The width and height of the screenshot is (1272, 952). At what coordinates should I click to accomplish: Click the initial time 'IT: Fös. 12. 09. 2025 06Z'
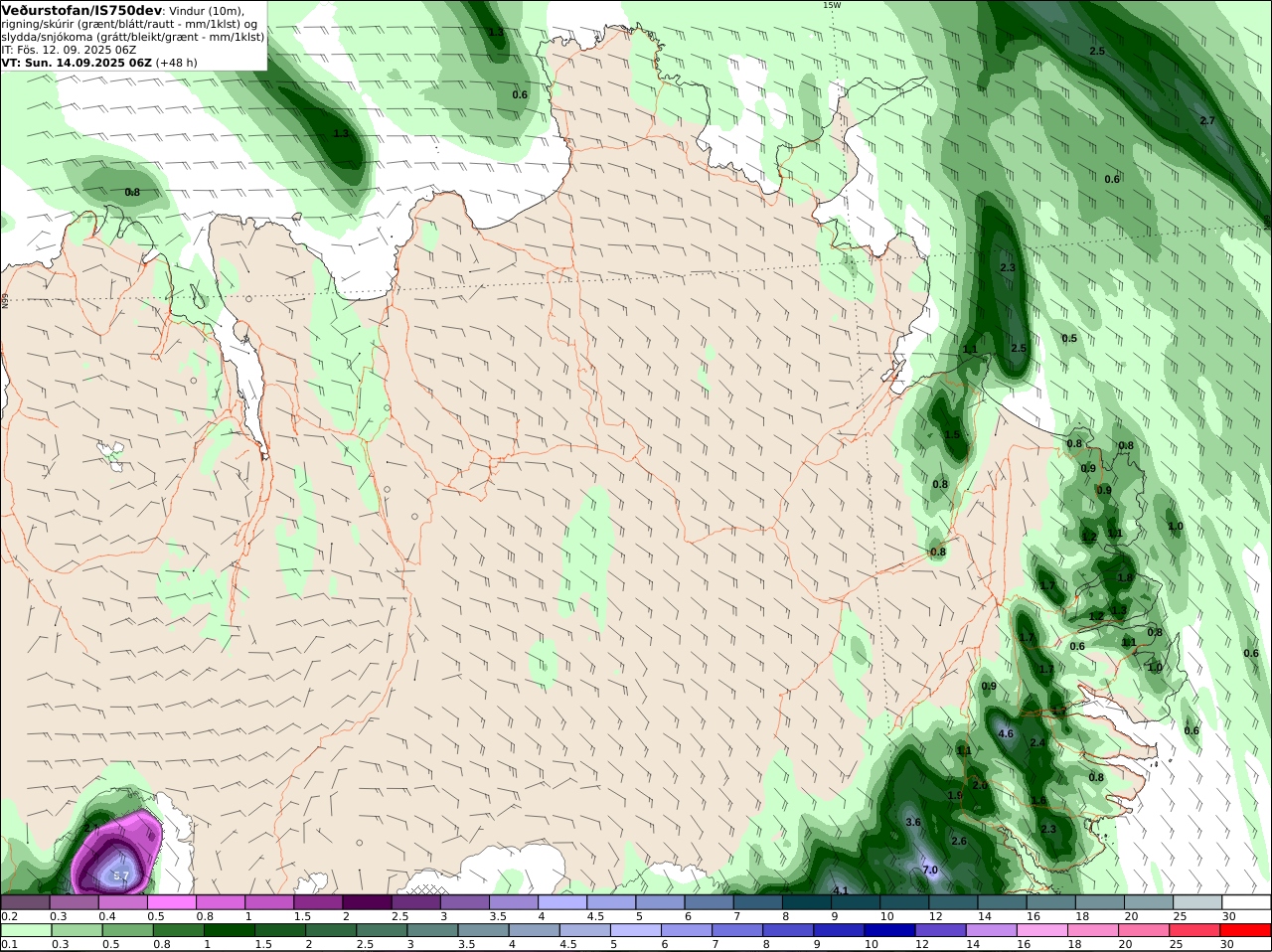[70, 49]
